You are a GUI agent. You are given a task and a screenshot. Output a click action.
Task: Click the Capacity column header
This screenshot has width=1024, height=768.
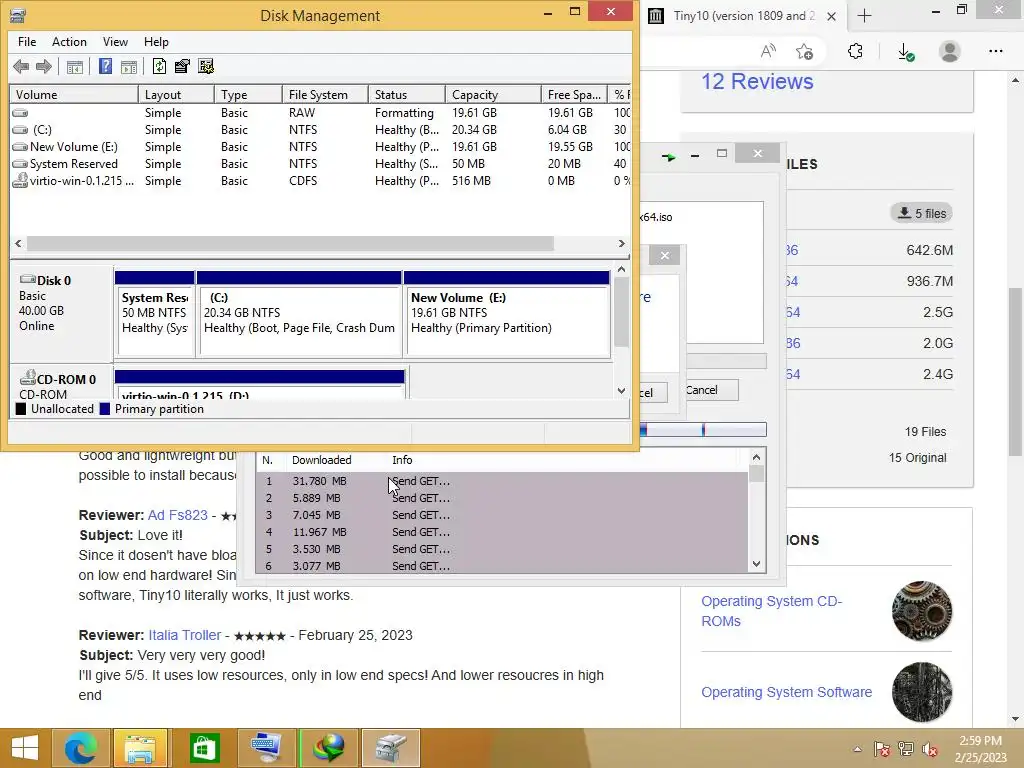point(493,95)
